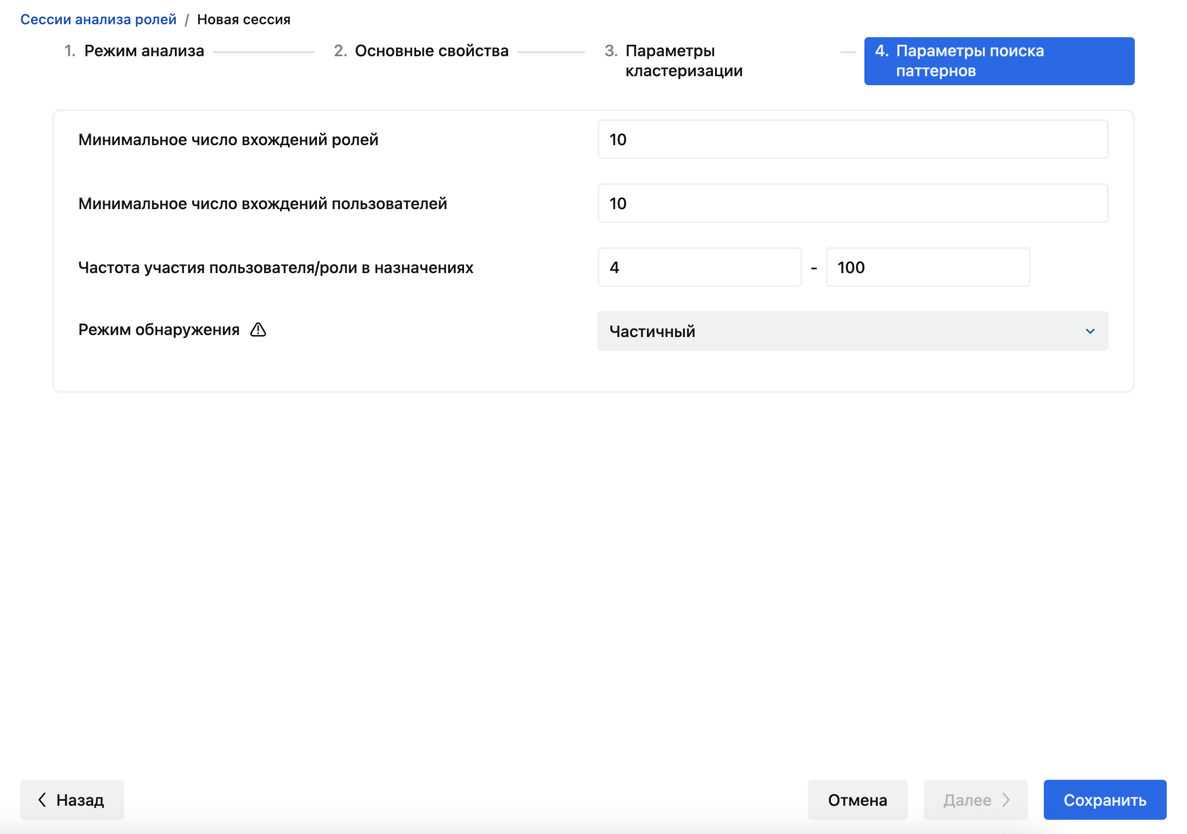The image size is (1187, 834).
Task: Click the Назад button
Action: (72, 800)
